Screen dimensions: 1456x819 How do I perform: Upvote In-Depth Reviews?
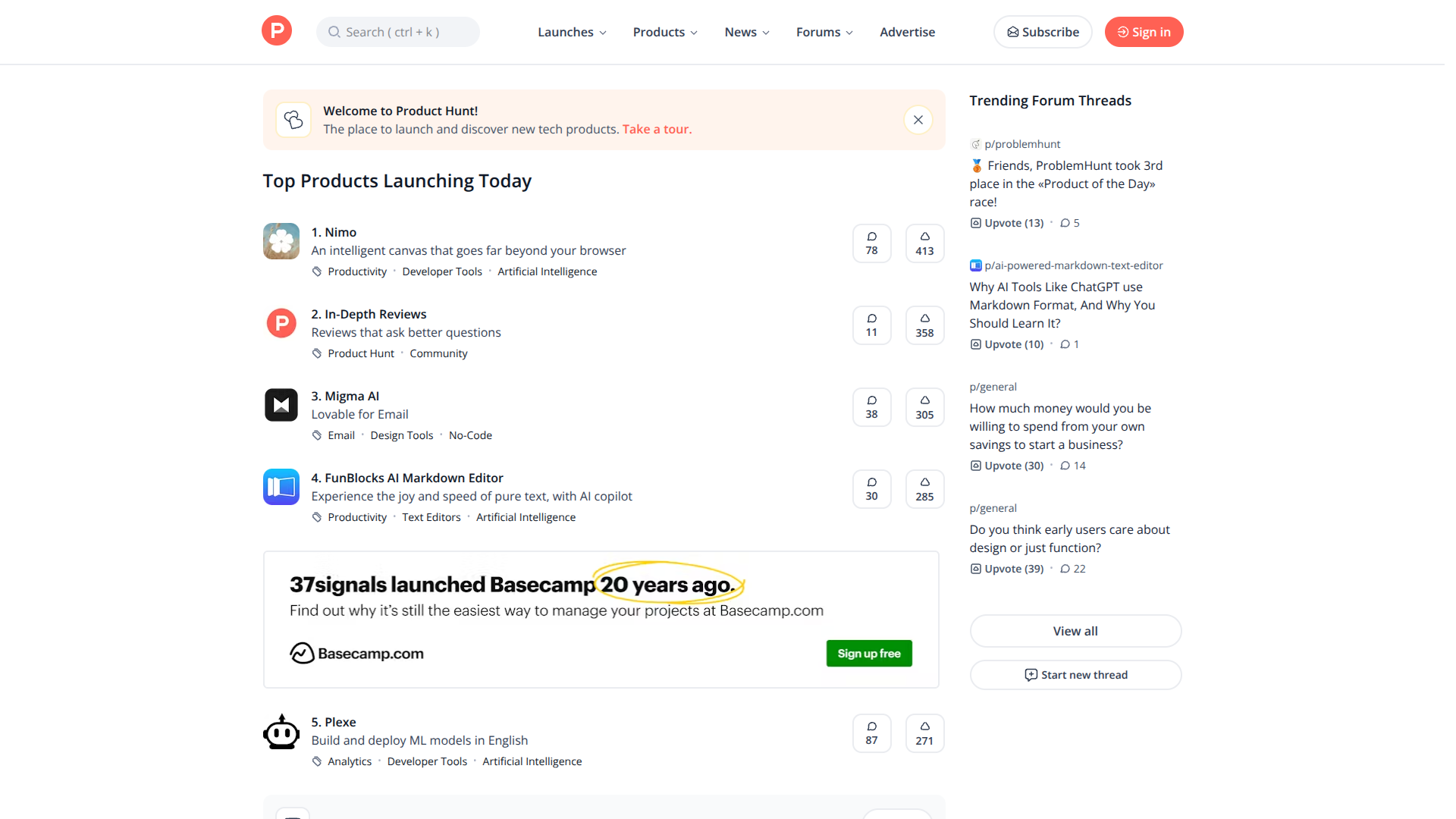point(924,325)
